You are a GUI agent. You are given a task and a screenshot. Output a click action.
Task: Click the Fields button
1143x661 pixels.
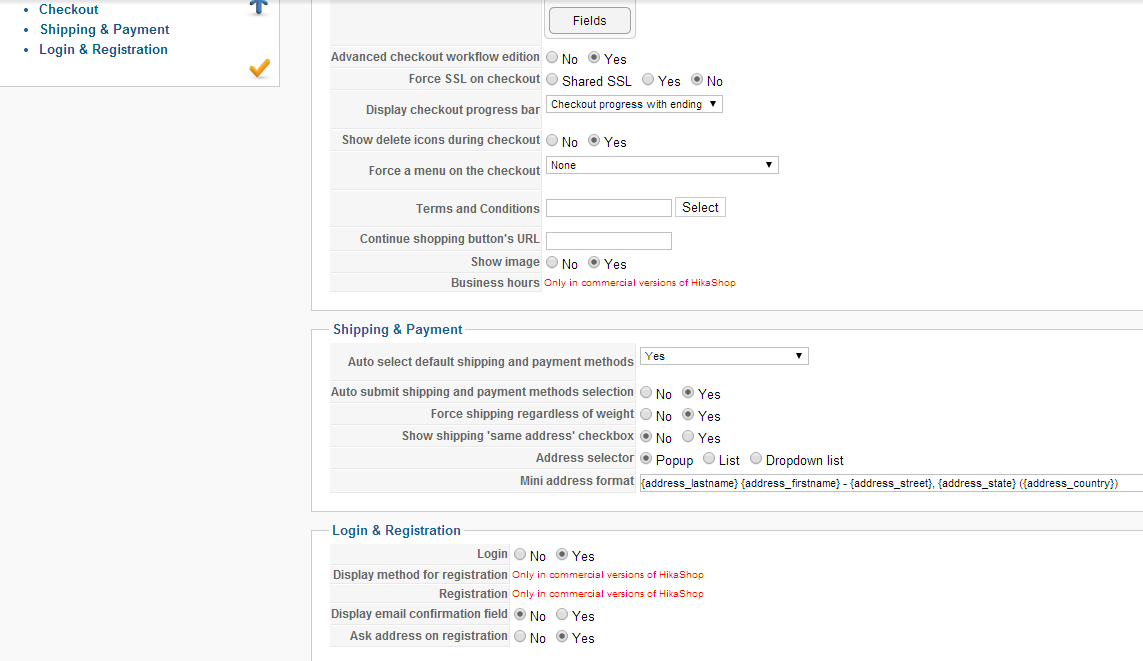589,20
